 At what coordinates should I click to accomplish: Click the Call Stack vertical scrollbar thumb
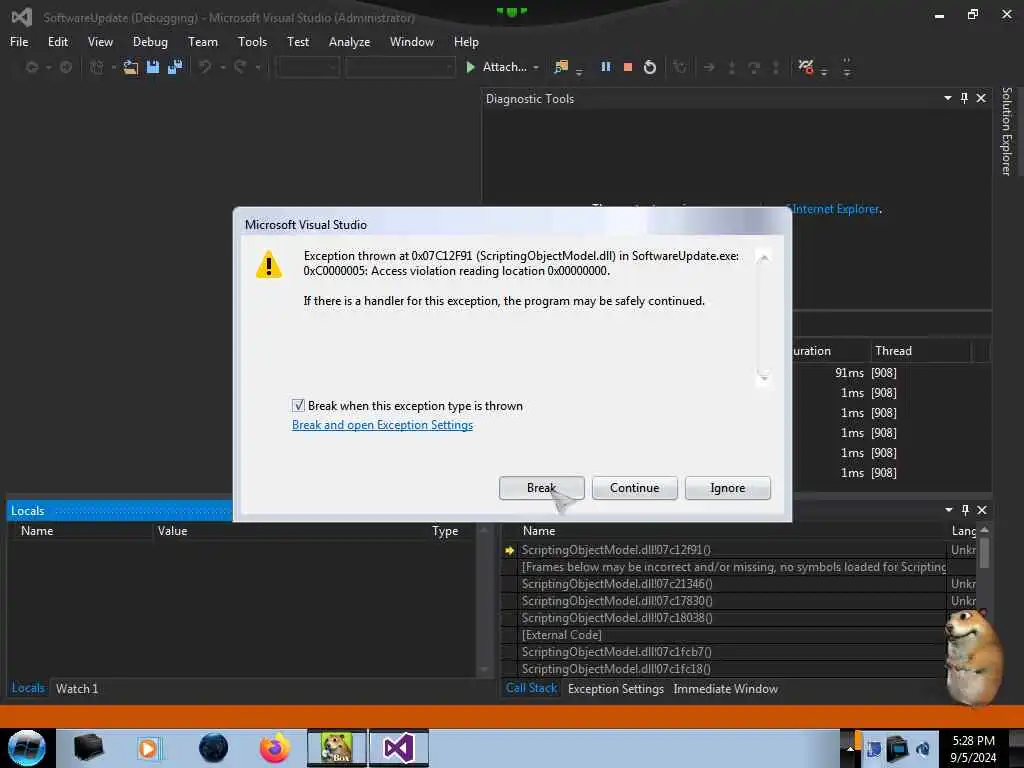click(x=984, y=552)
